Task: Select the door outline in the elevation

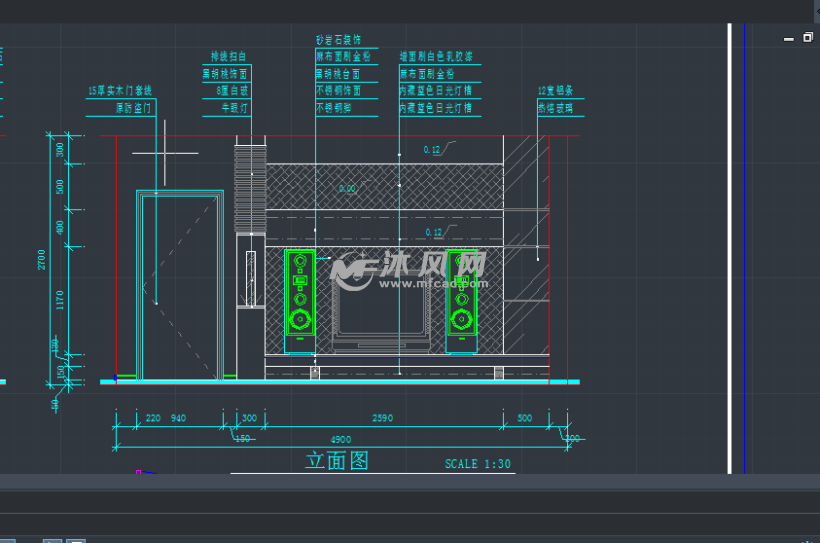Action: [x=180, y=285]
